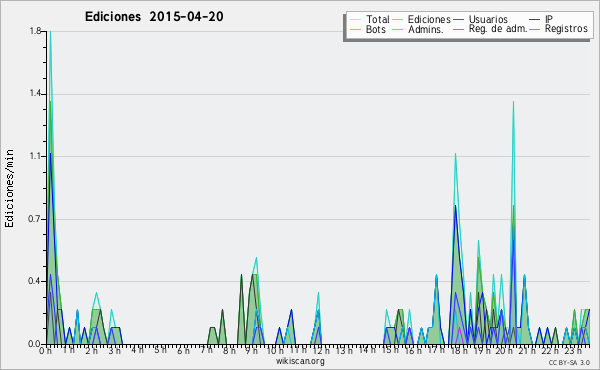Click the 1.8 value on the y-axis
This screenshot has width=600, height=370.
35,31
